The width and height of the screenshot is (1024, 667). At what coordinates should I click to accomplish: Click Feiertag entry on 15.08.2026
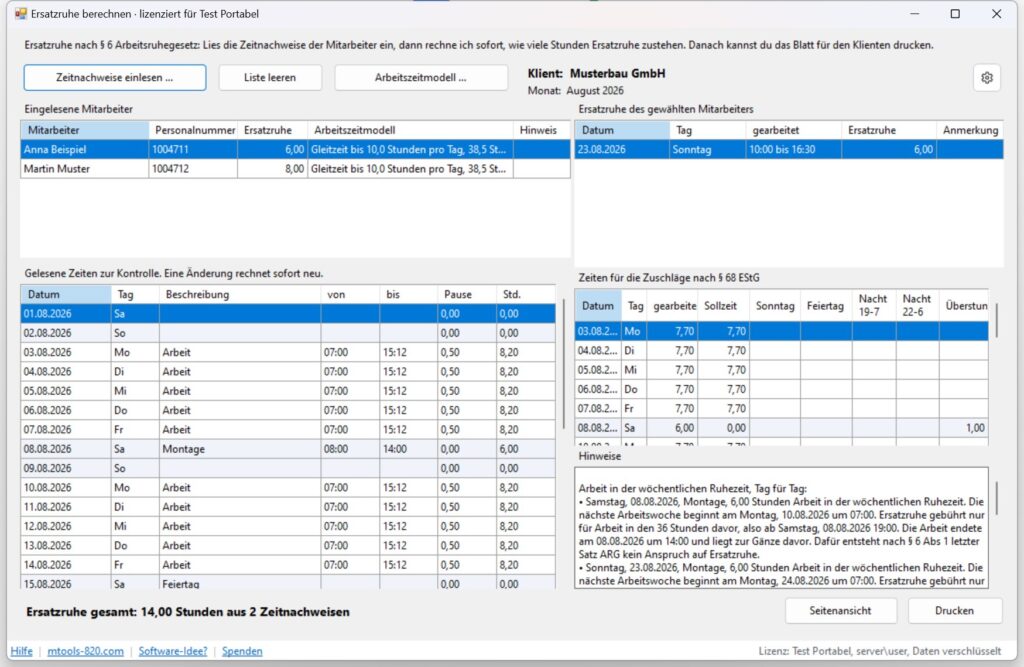[240, 584]
